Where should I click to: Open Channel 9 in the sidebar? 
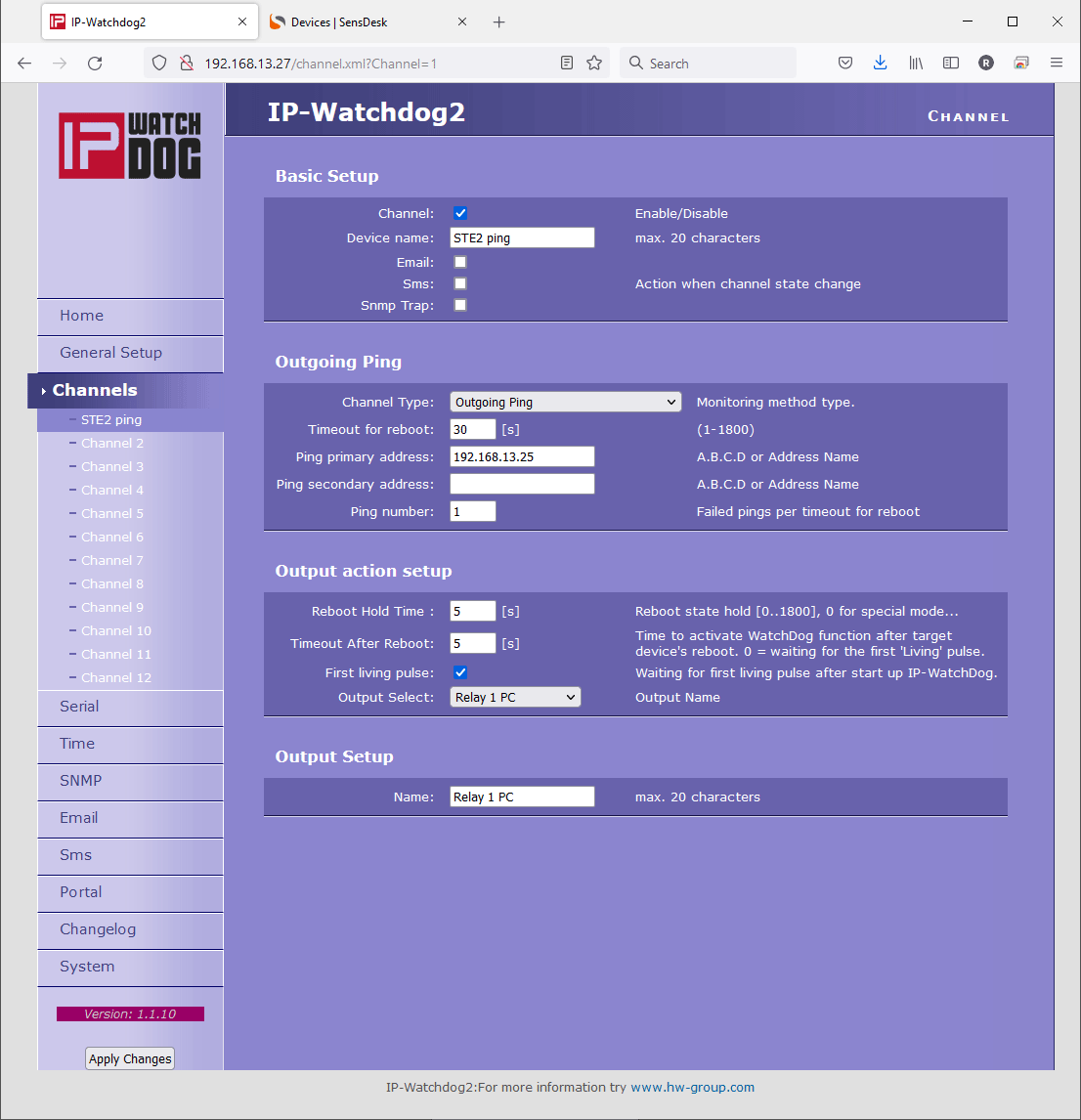[112, 608]
